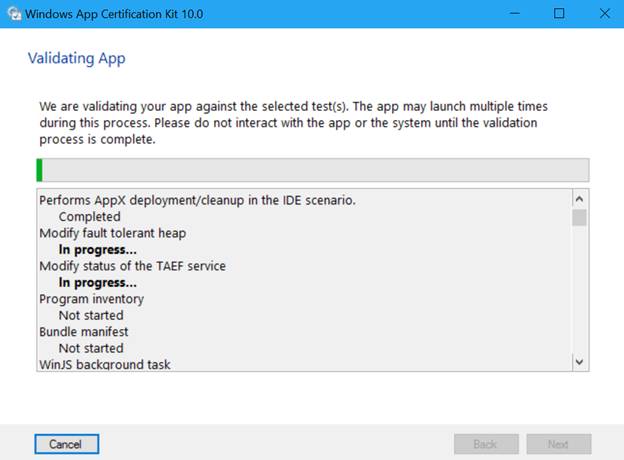
Task: Click the Windows App Certification Kit title icon
Action: (14, 14)
